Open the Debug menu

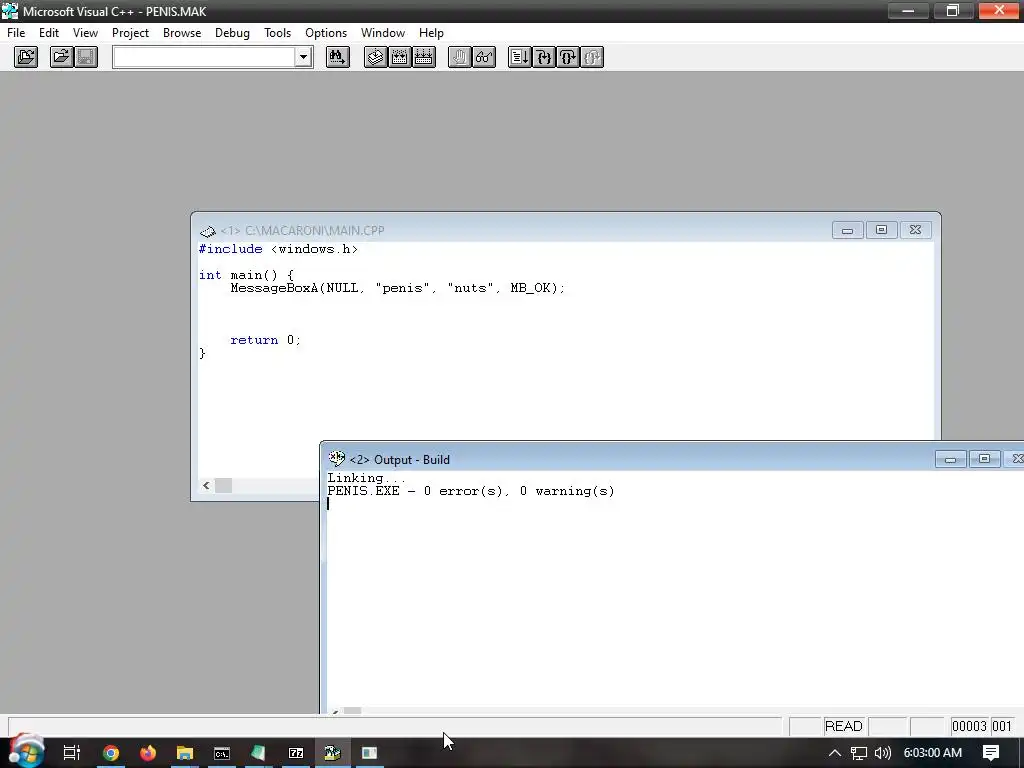pos(232,33)
